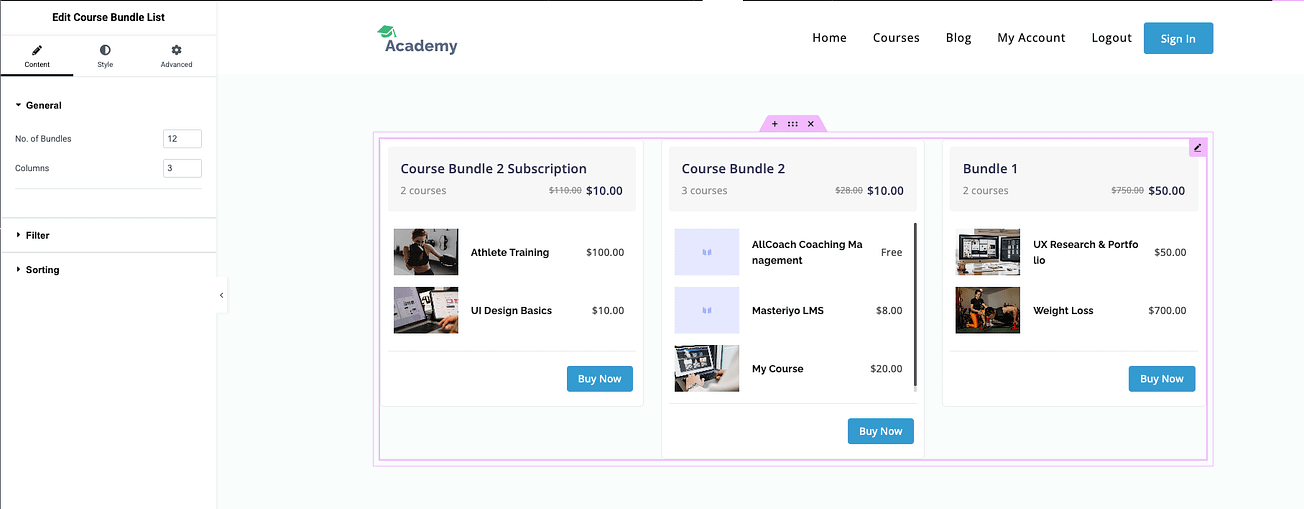Collapse the editor panel with arrow handle

coord(222,295)
